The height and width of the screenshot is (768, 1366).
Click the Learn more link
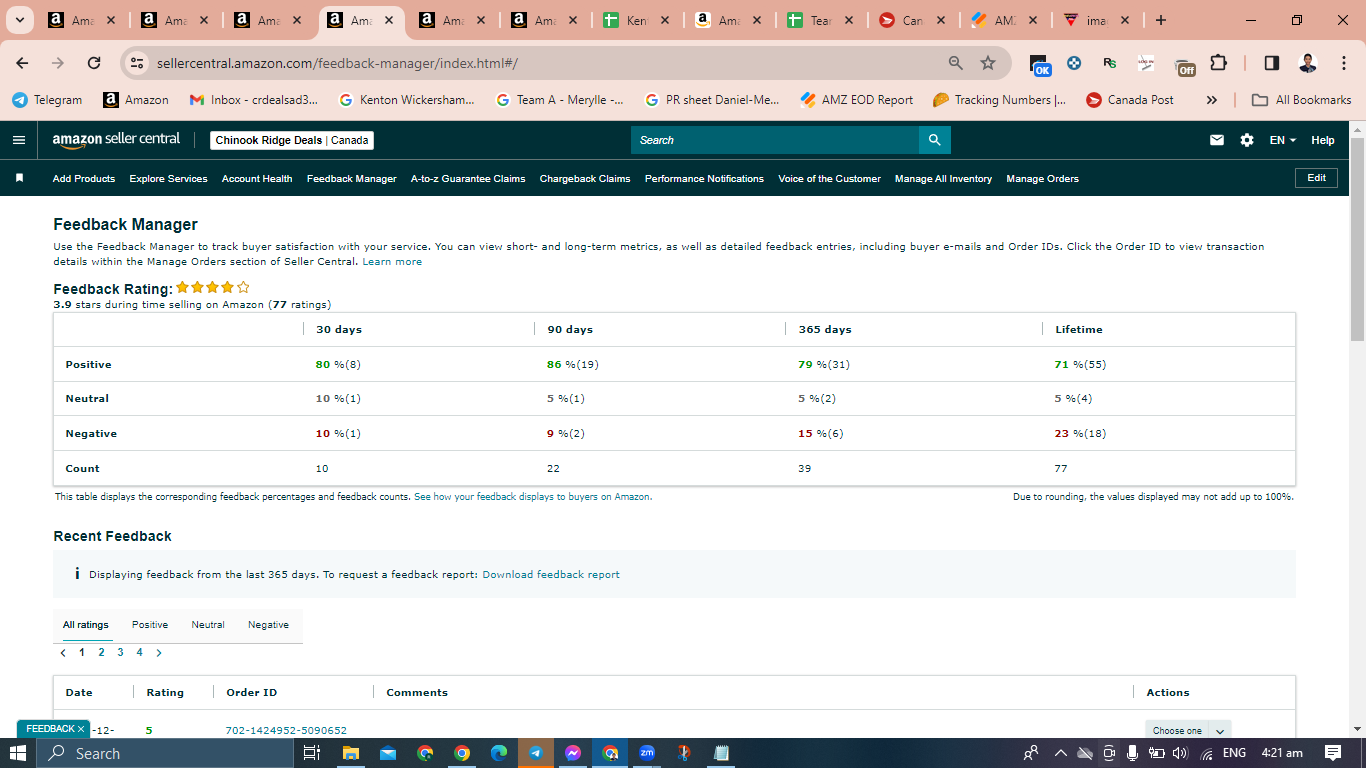pos(392,262)
